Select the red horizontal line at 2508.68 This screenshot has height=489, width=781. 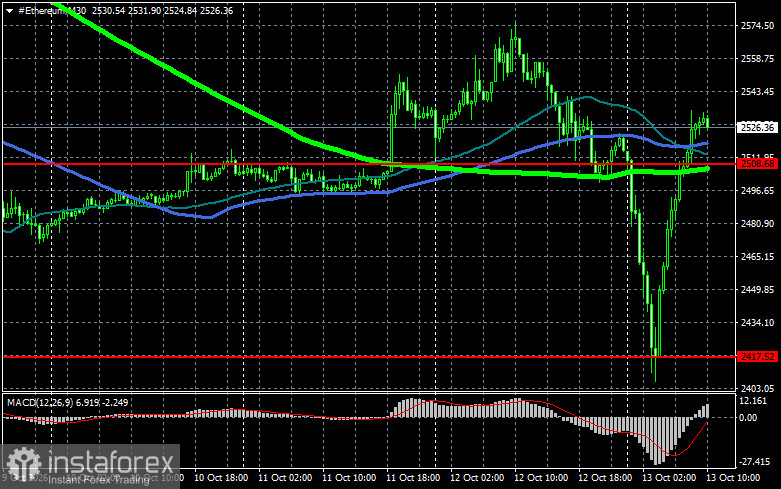[370, 163]
